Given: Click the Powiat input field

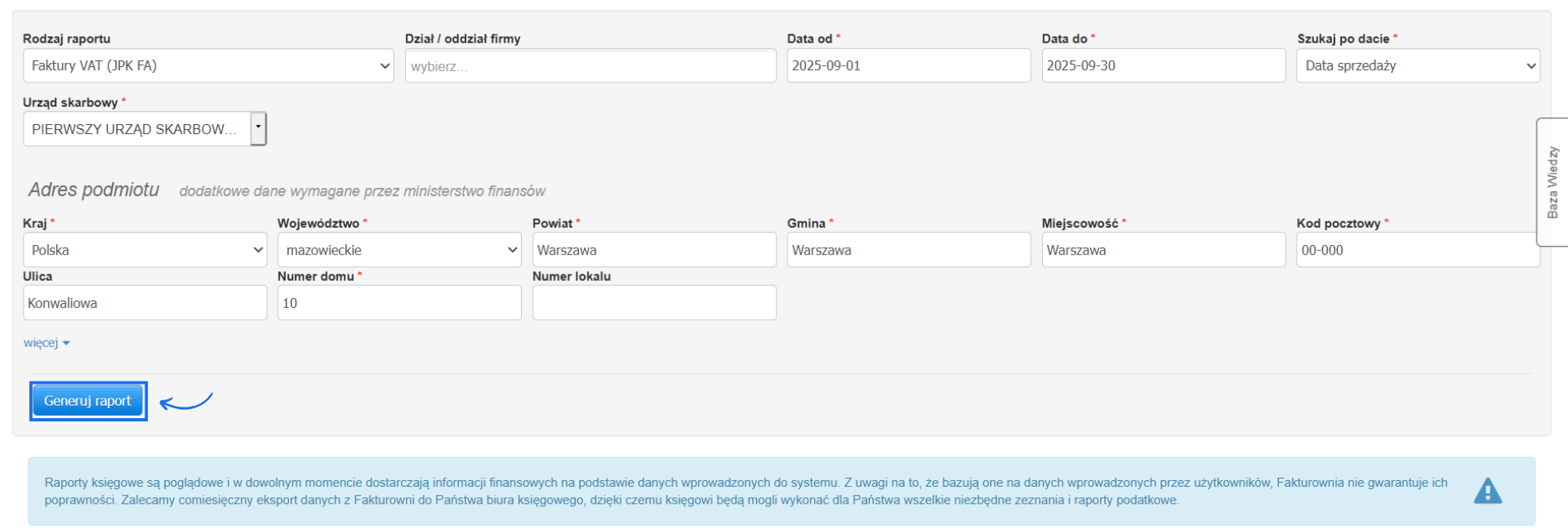Looking at the screenshot, I should coord(654,250).
